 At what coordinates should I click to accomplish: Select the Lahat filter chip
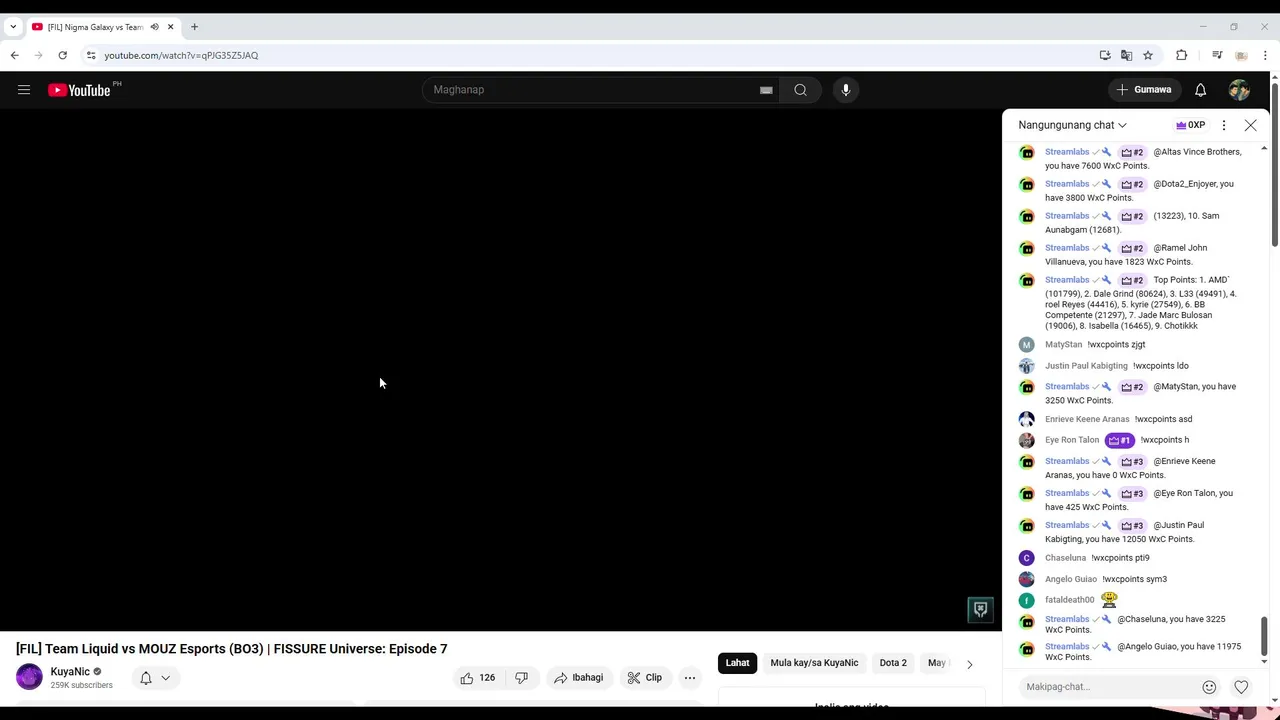[x=737, y=663]
